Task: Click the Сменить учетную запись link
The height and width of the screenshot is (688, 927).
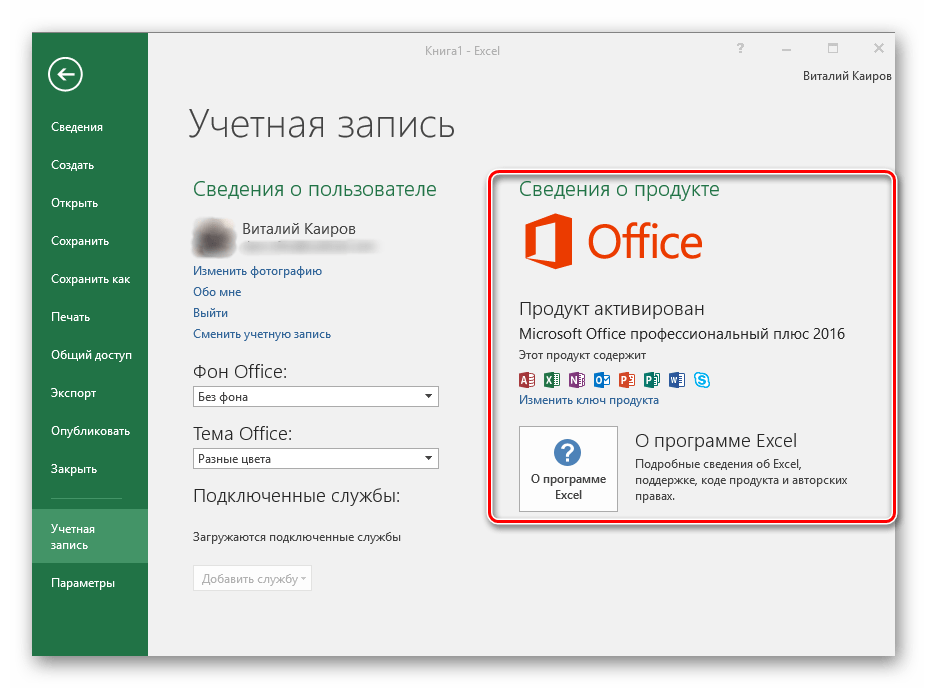Action: coord(261,334)
